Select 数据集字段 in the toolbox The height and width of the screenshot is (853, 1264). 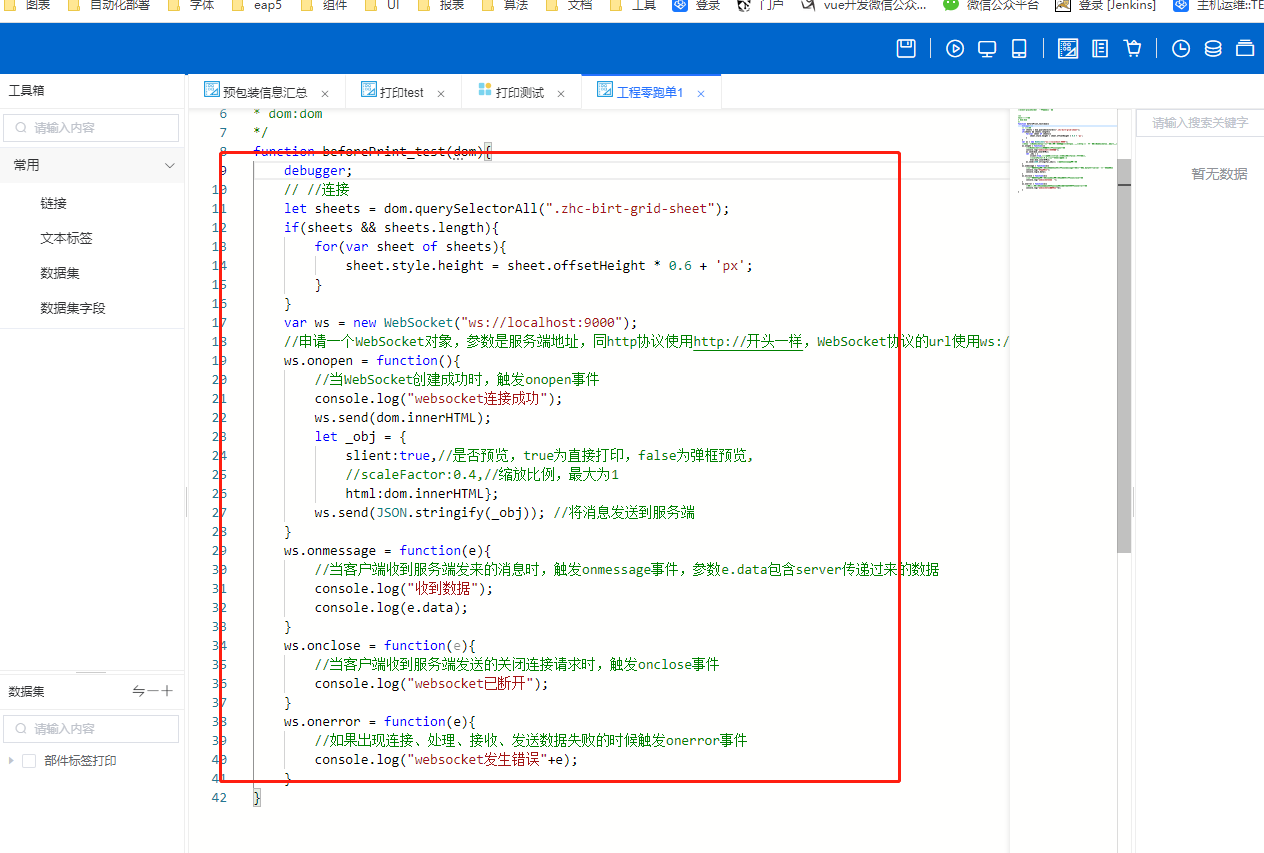pos(72,308)
